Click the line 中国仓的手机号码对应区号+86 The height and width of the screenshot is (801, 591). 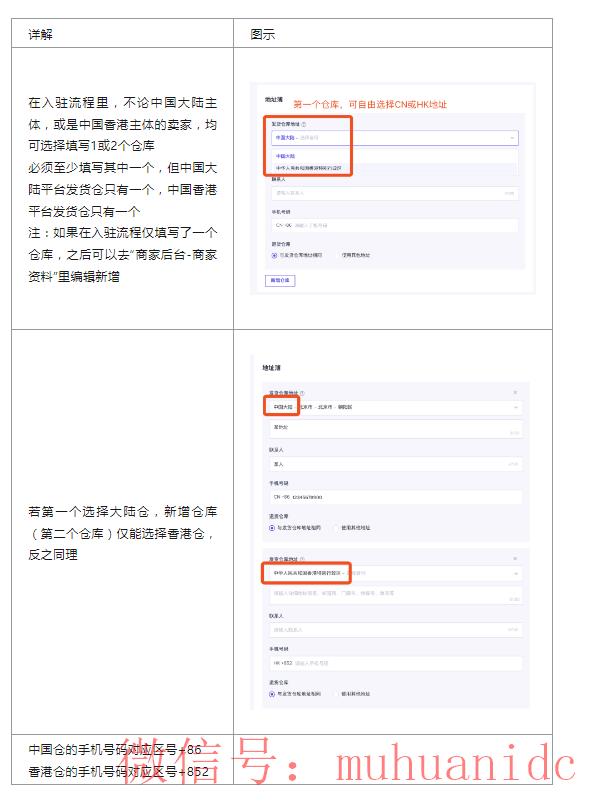114,750
